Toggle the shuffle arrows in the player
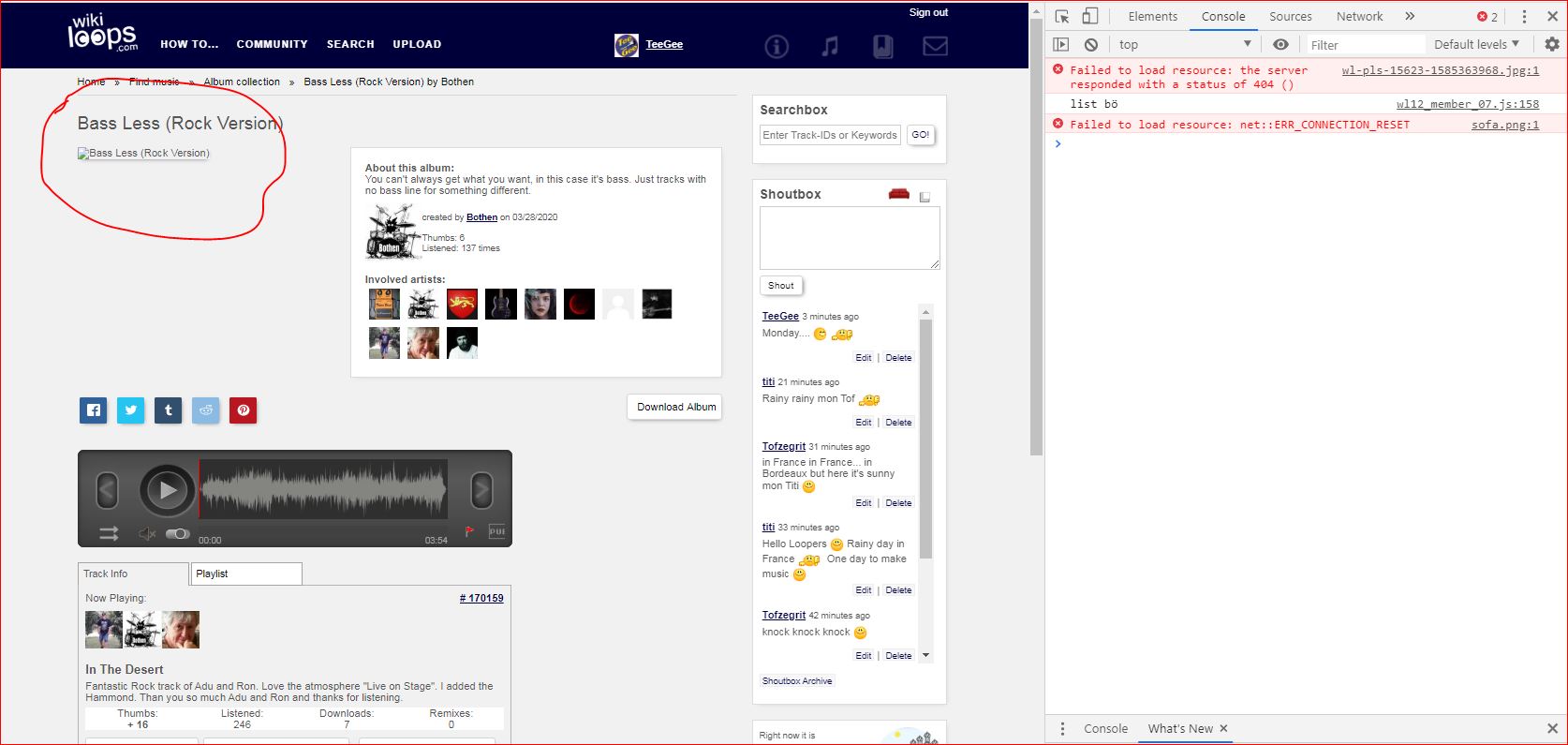 pyautogui.click(x=109, y=533)
